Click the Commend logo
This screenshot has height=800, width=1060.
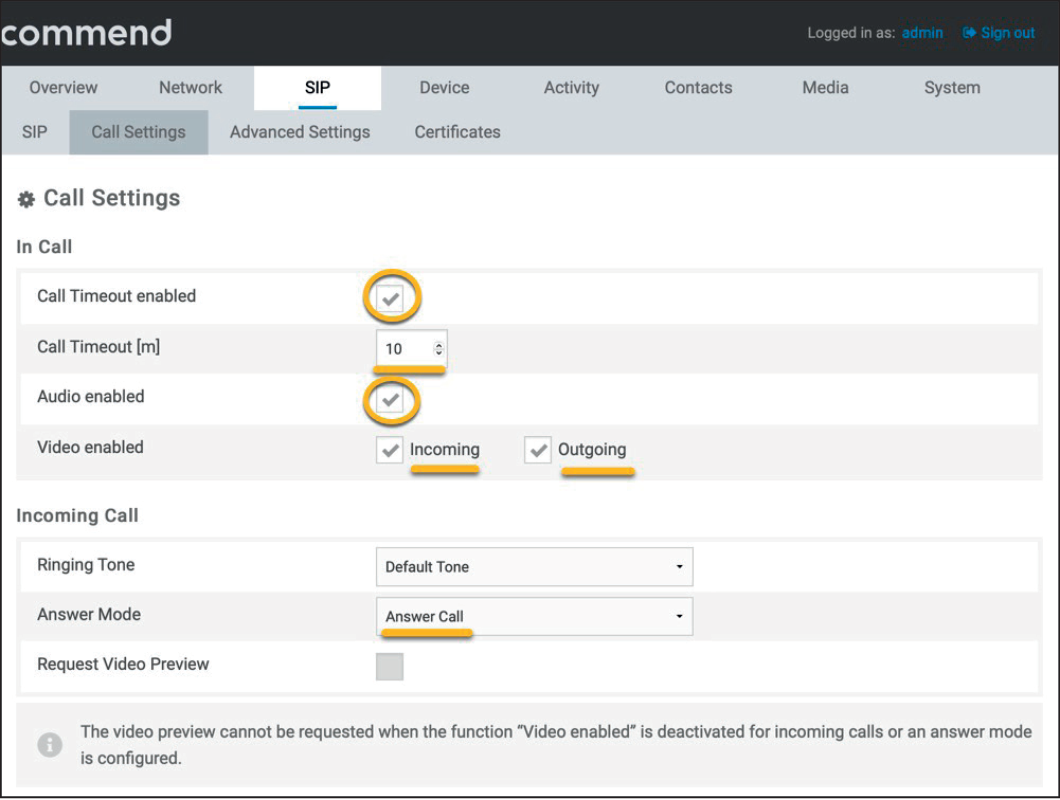click(85, 32)
